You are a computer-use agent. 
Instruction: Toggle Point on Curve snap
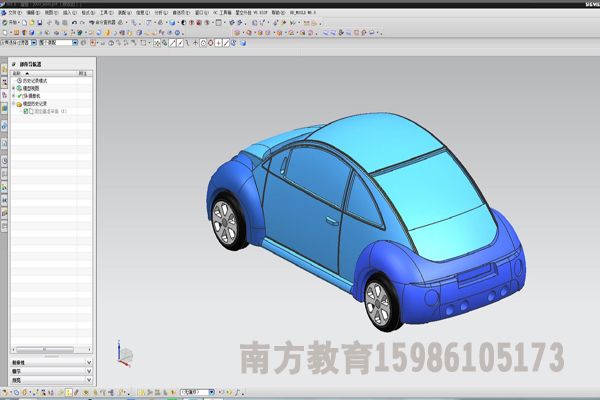coord(226,43)
